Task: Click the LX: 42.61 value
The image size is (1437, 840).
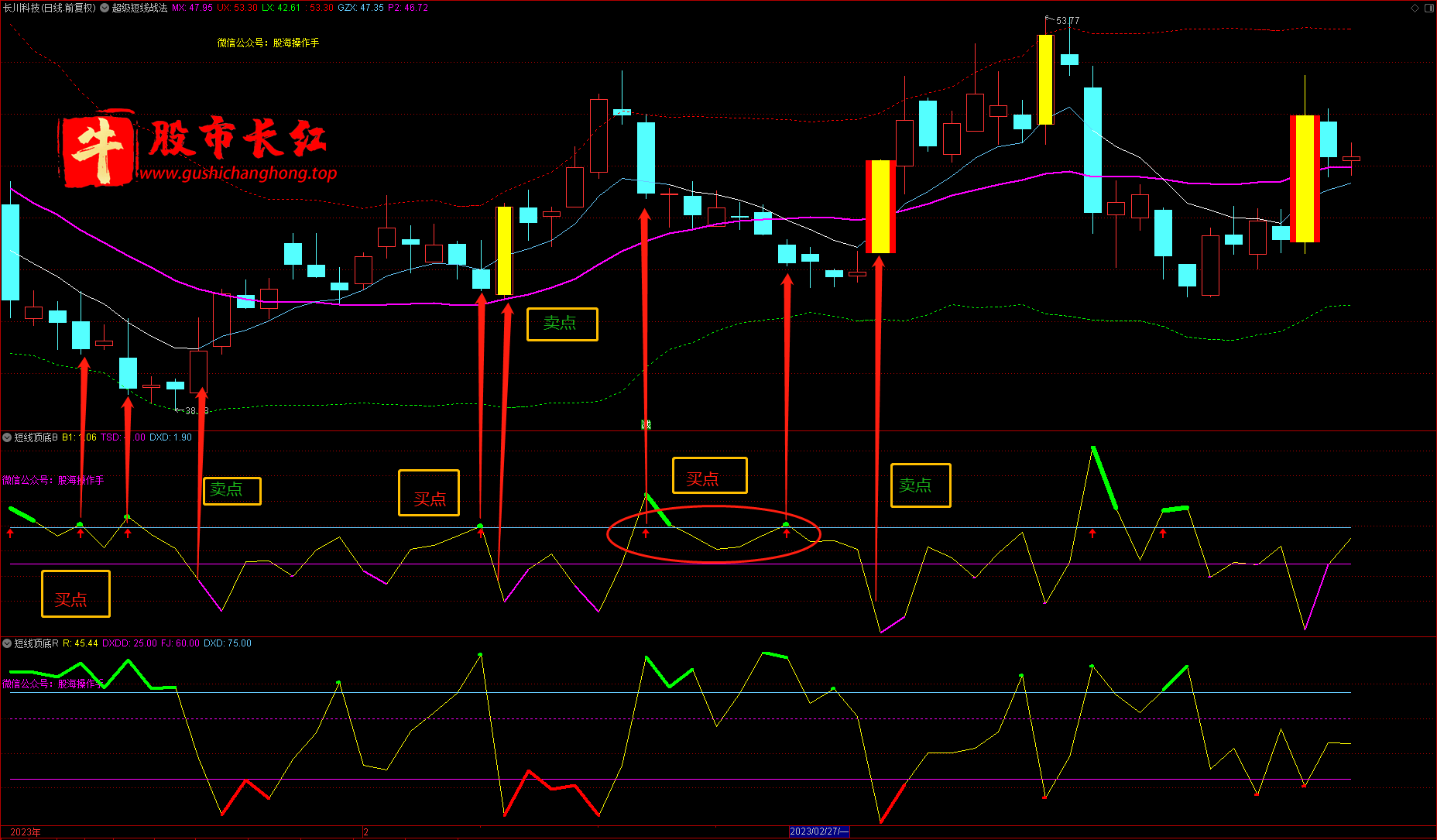Action: point(281,8)
